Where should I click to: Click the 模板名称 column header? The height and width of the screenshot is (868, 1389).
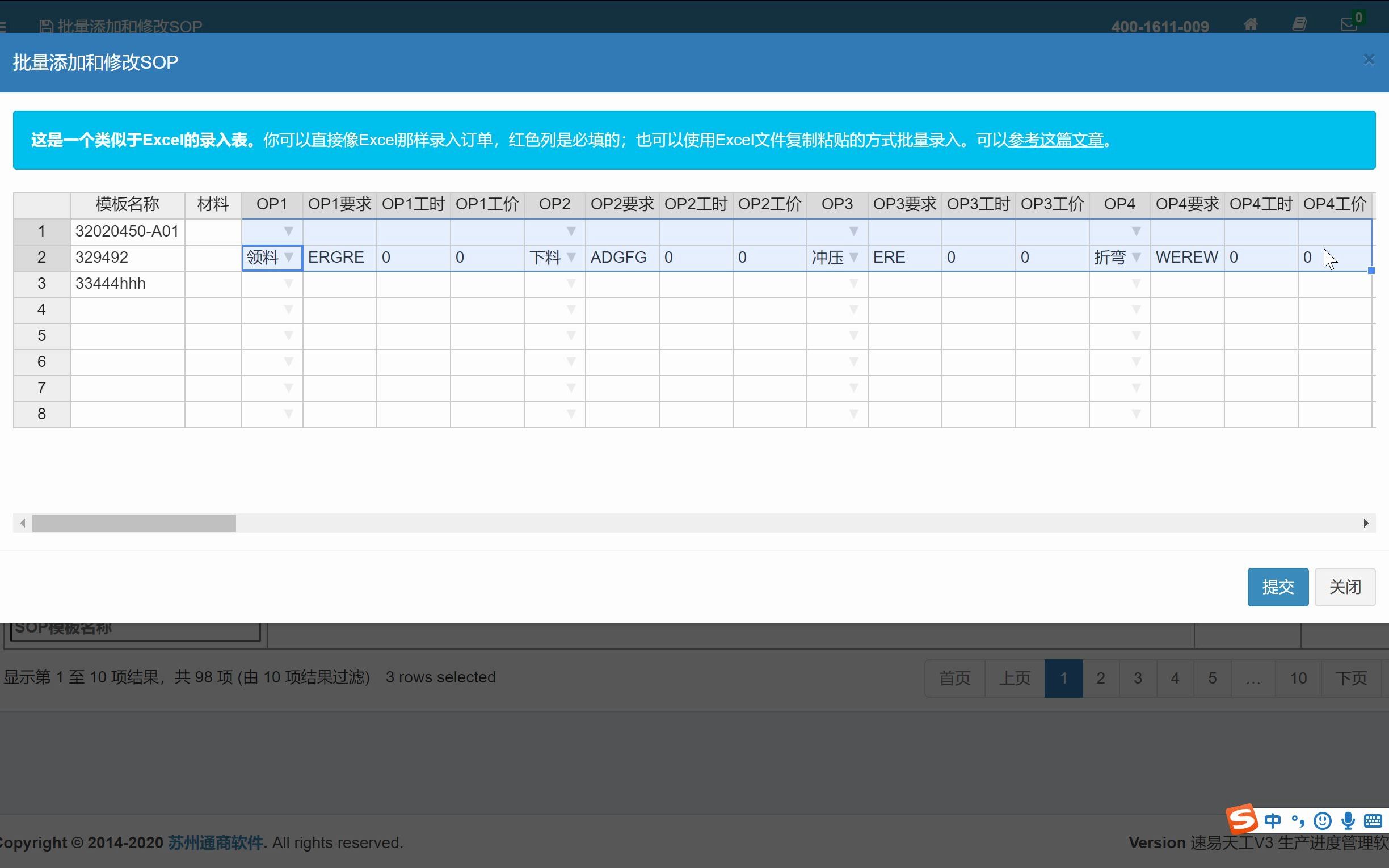click(127, 204)
